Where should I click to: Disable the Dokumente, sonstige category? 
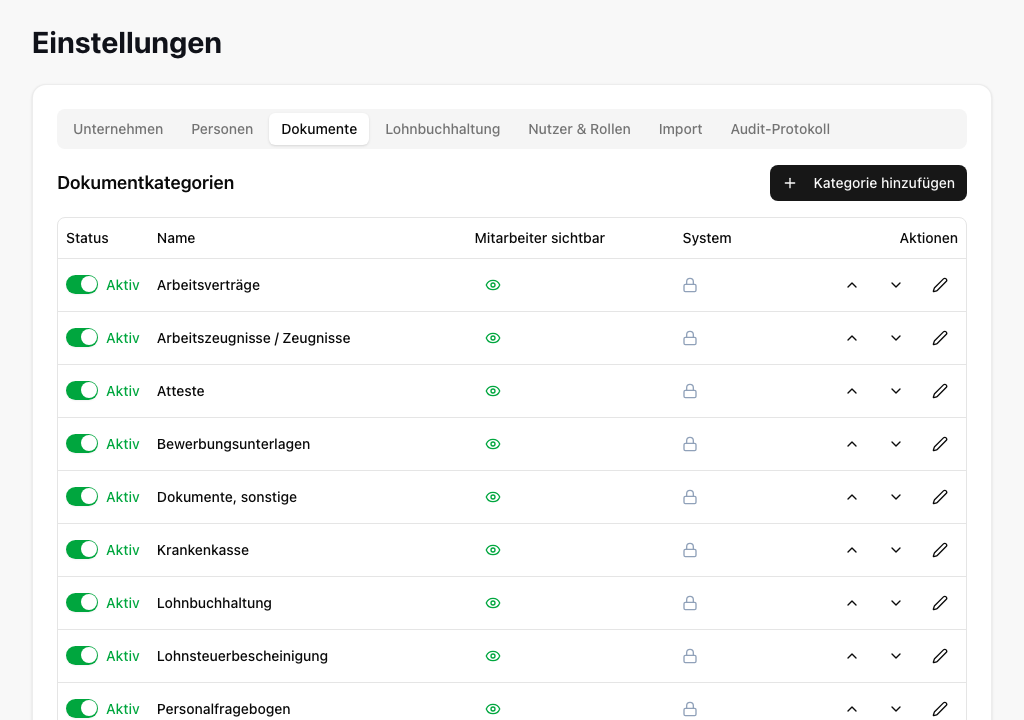(82, 497)
